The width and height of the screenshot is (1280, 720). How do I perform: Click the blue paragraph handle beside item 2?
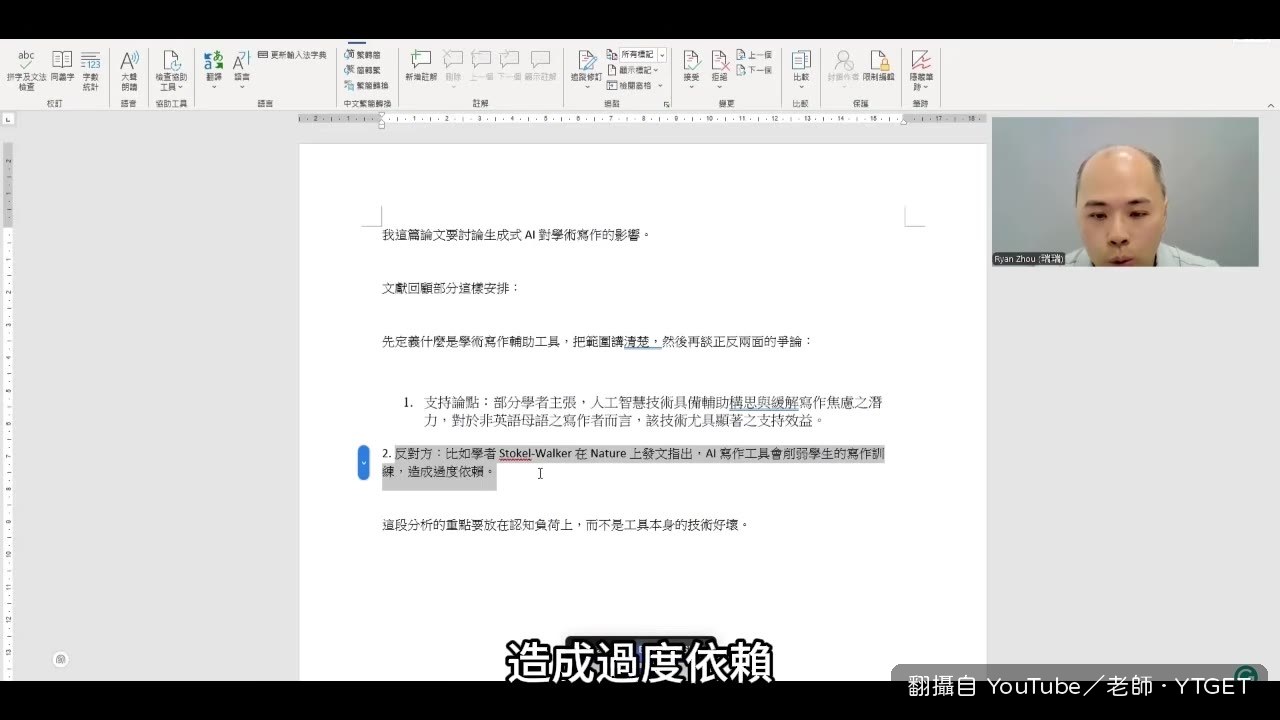click(x=364, y=462)
